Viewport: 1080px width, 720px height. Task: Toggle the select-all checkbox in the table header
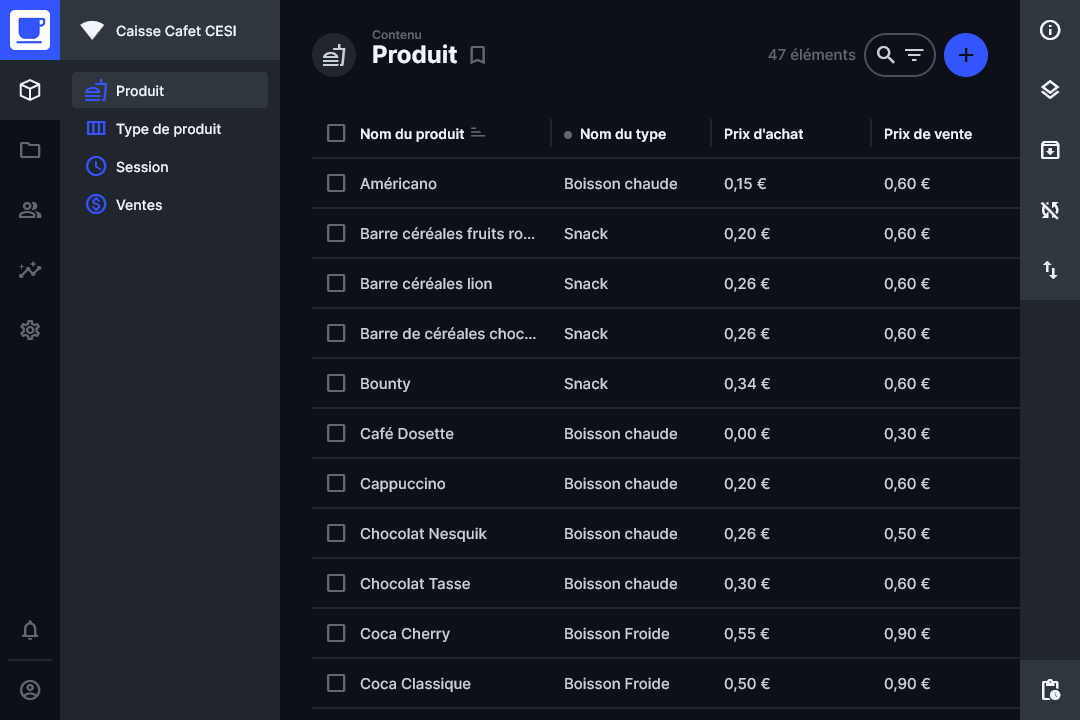click(336, 133)
